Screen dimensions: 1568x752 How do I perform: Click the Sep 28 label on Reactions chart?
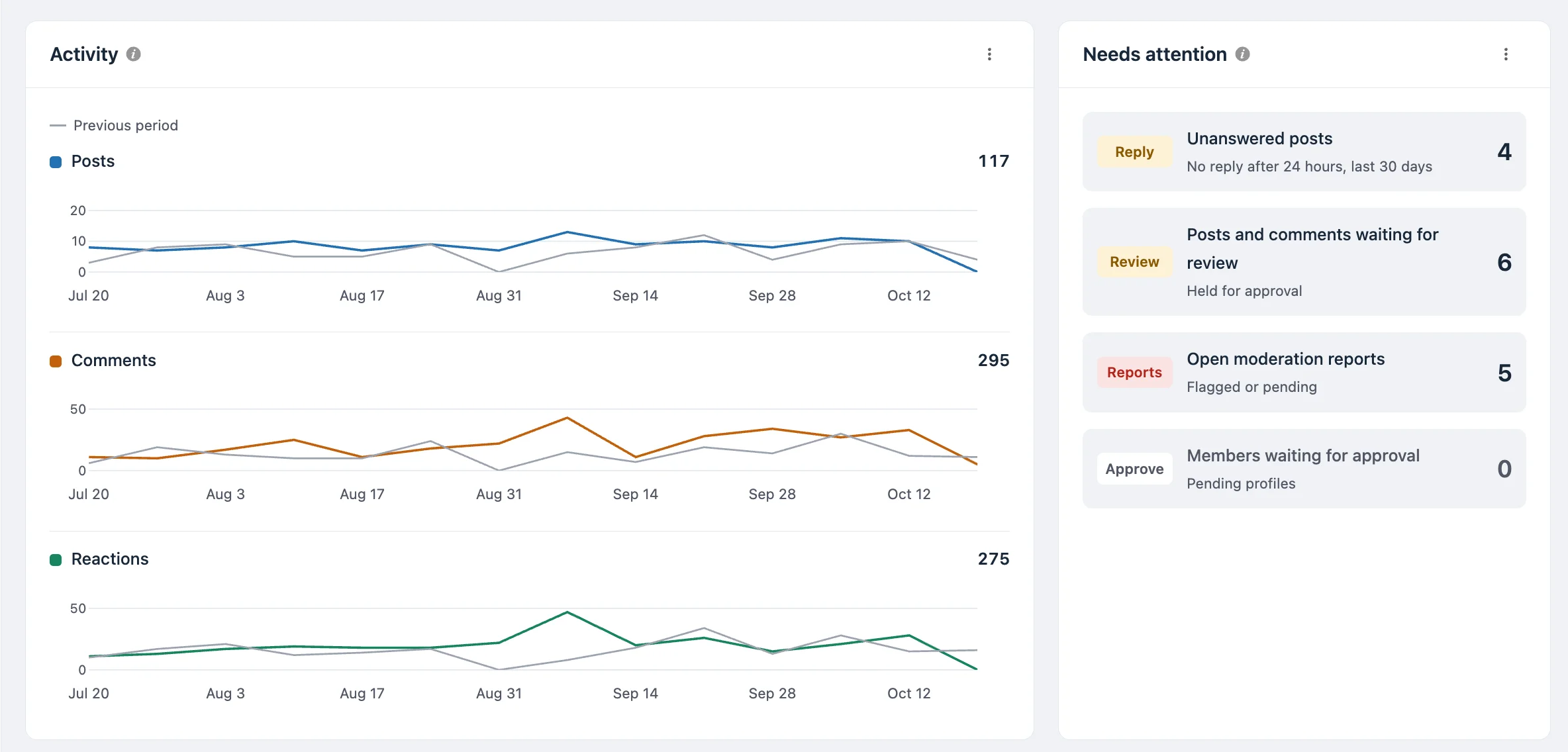772,694
